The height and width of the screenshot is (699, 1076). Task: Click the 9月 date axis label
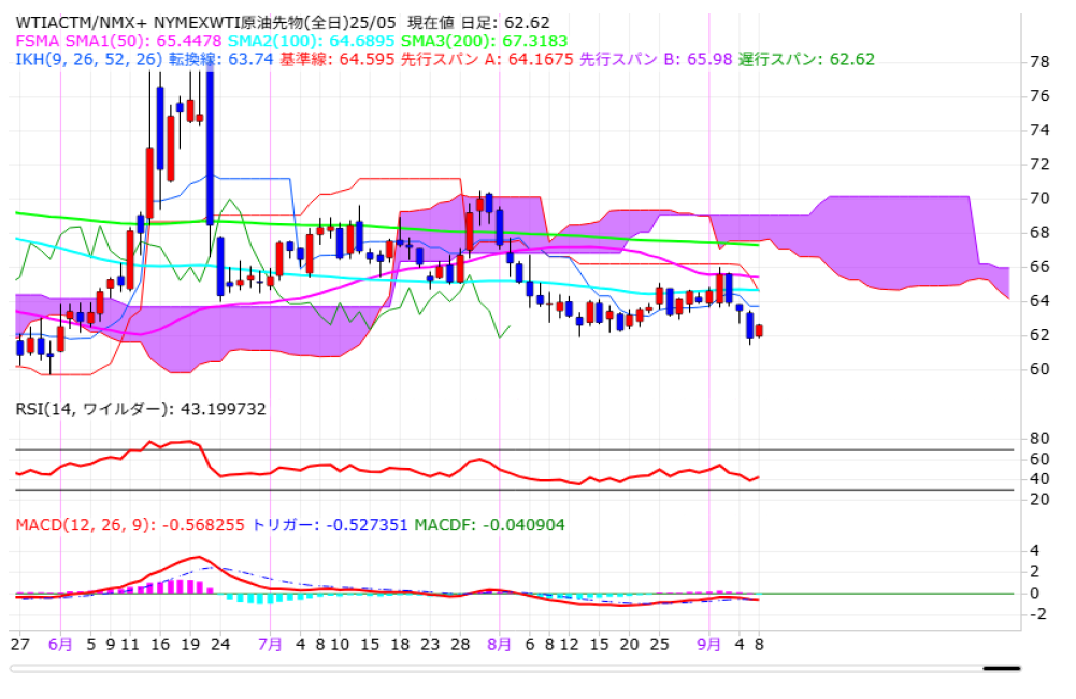point(709,645)
